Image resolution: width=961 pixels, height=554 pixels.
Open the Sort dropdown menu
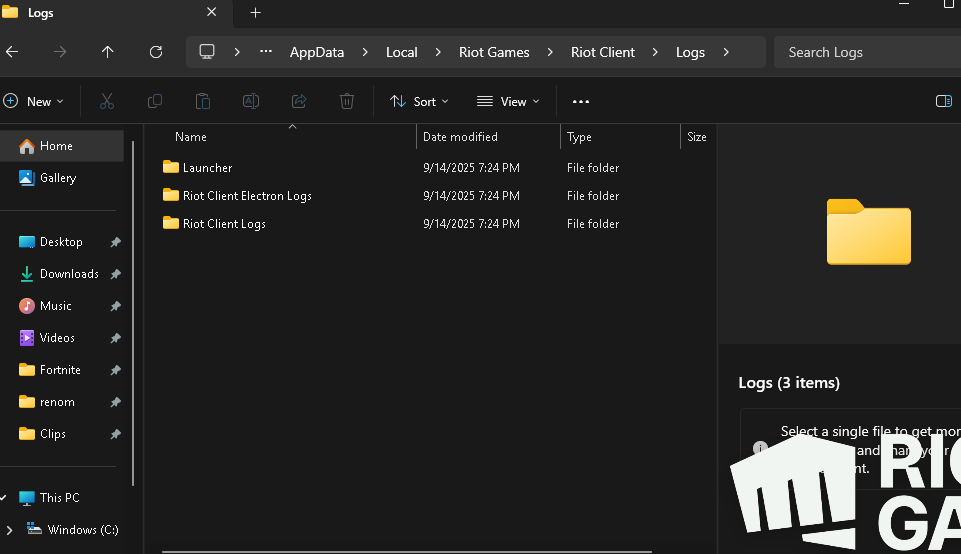pos(419,101)
